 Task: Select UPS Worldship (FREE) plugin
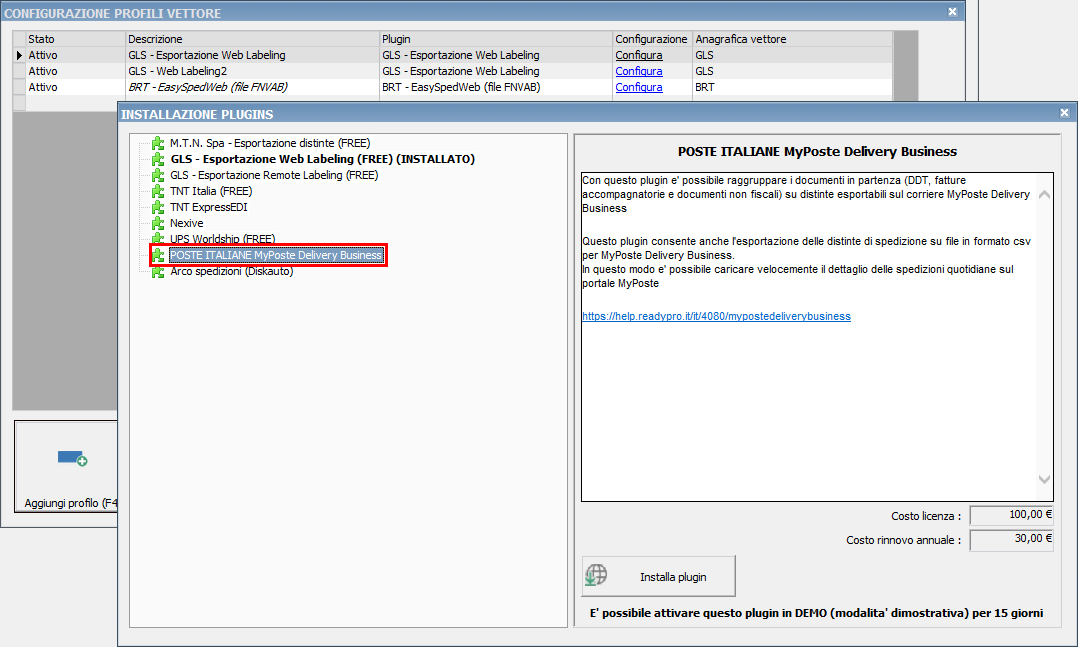click(223, 239)
